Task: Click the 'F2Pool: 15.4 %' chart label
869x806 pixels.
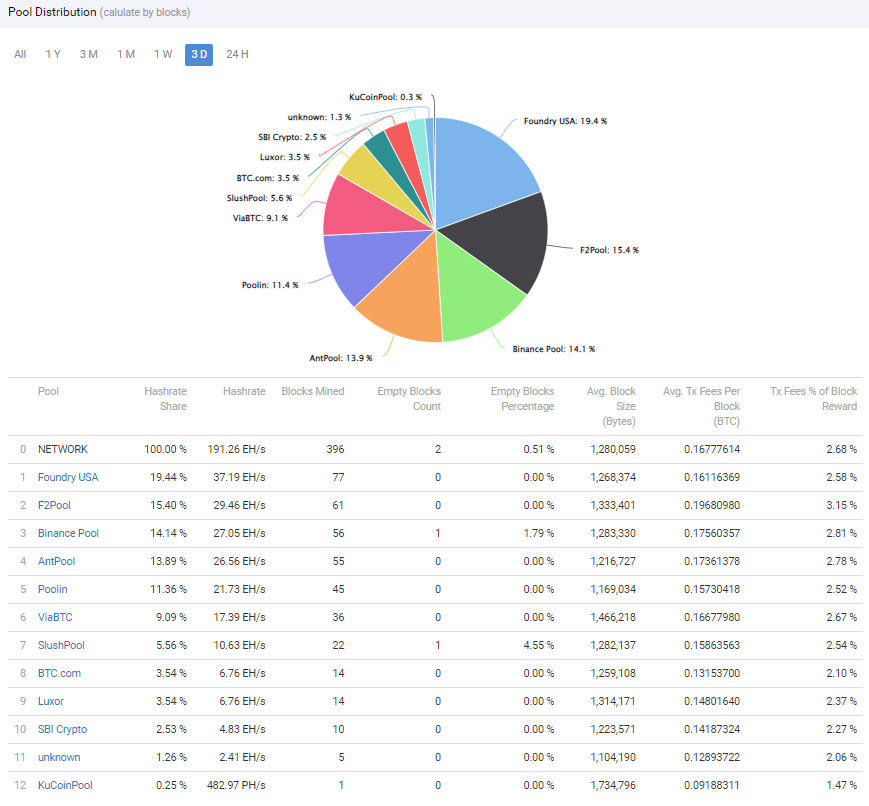Action: click(609, 250)
